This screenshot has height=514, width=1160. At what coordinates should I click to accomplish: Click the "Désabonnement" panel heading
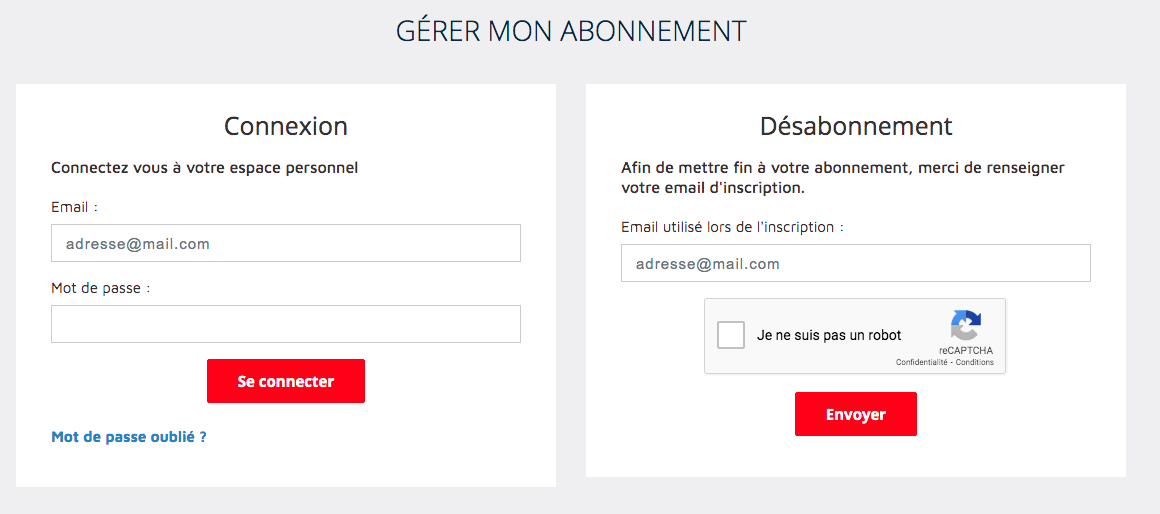tap(856, 126)
